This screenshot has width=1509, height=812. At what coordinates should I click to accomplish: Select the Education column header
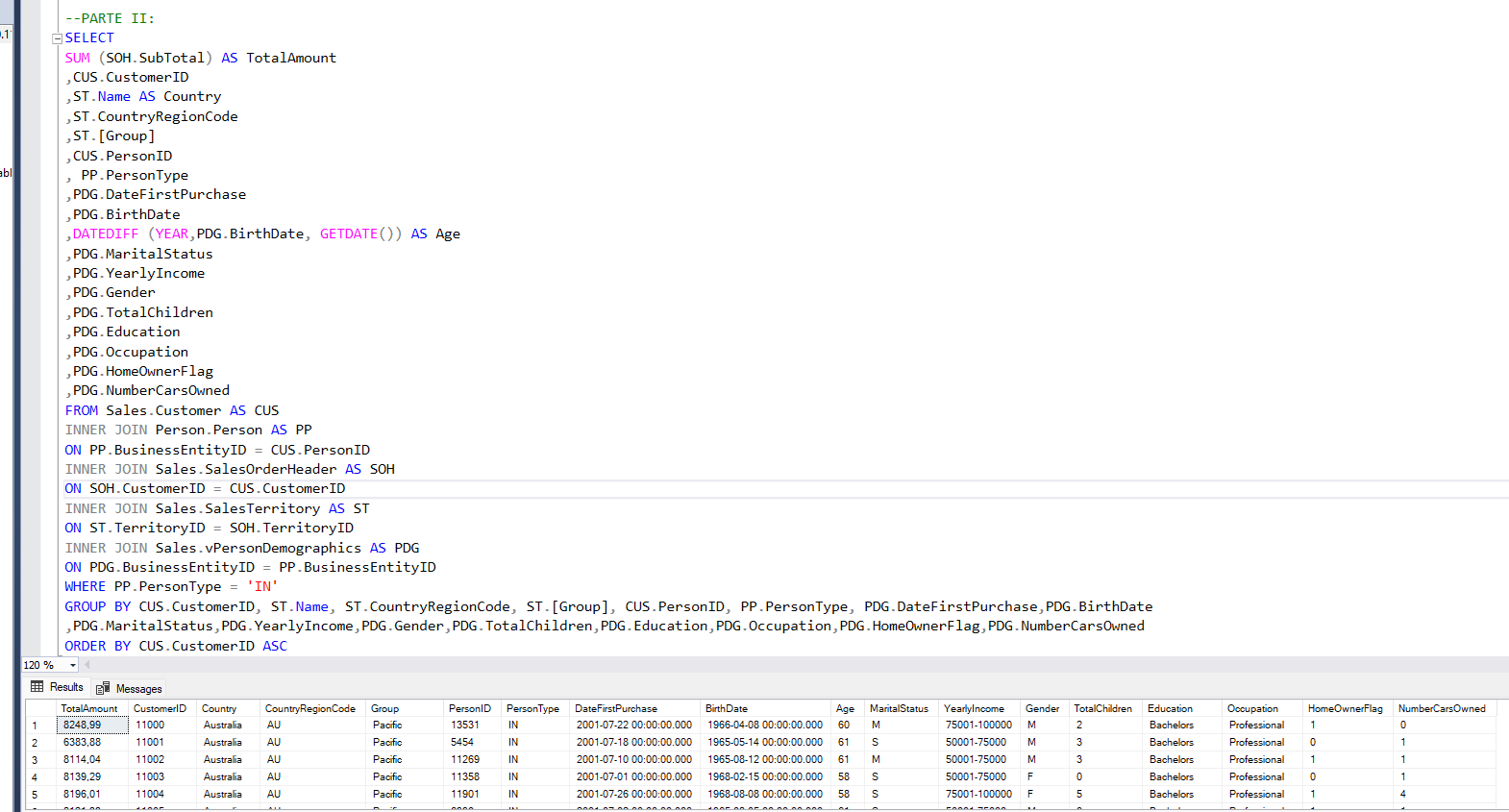click(x=1182, y=708)
